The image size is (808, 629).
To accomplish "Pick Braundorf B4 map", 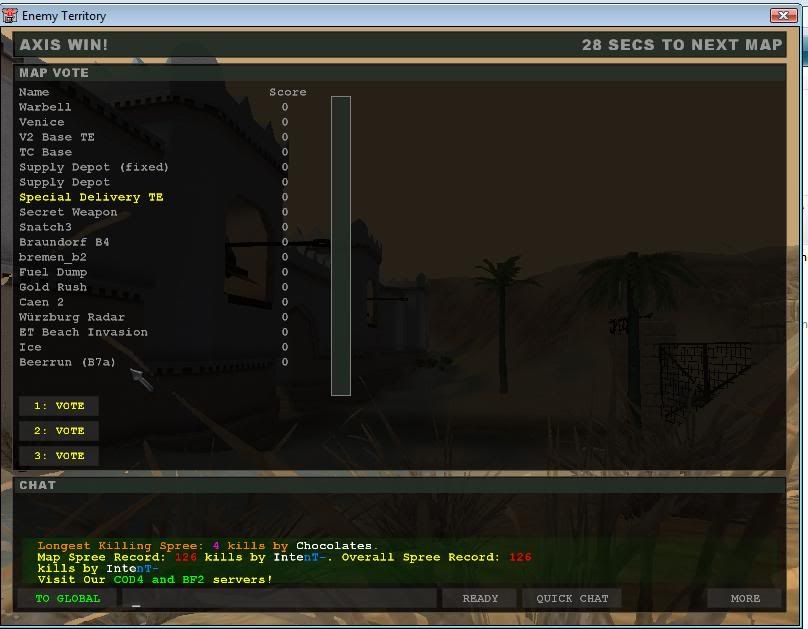I will [x=64, y=242].
